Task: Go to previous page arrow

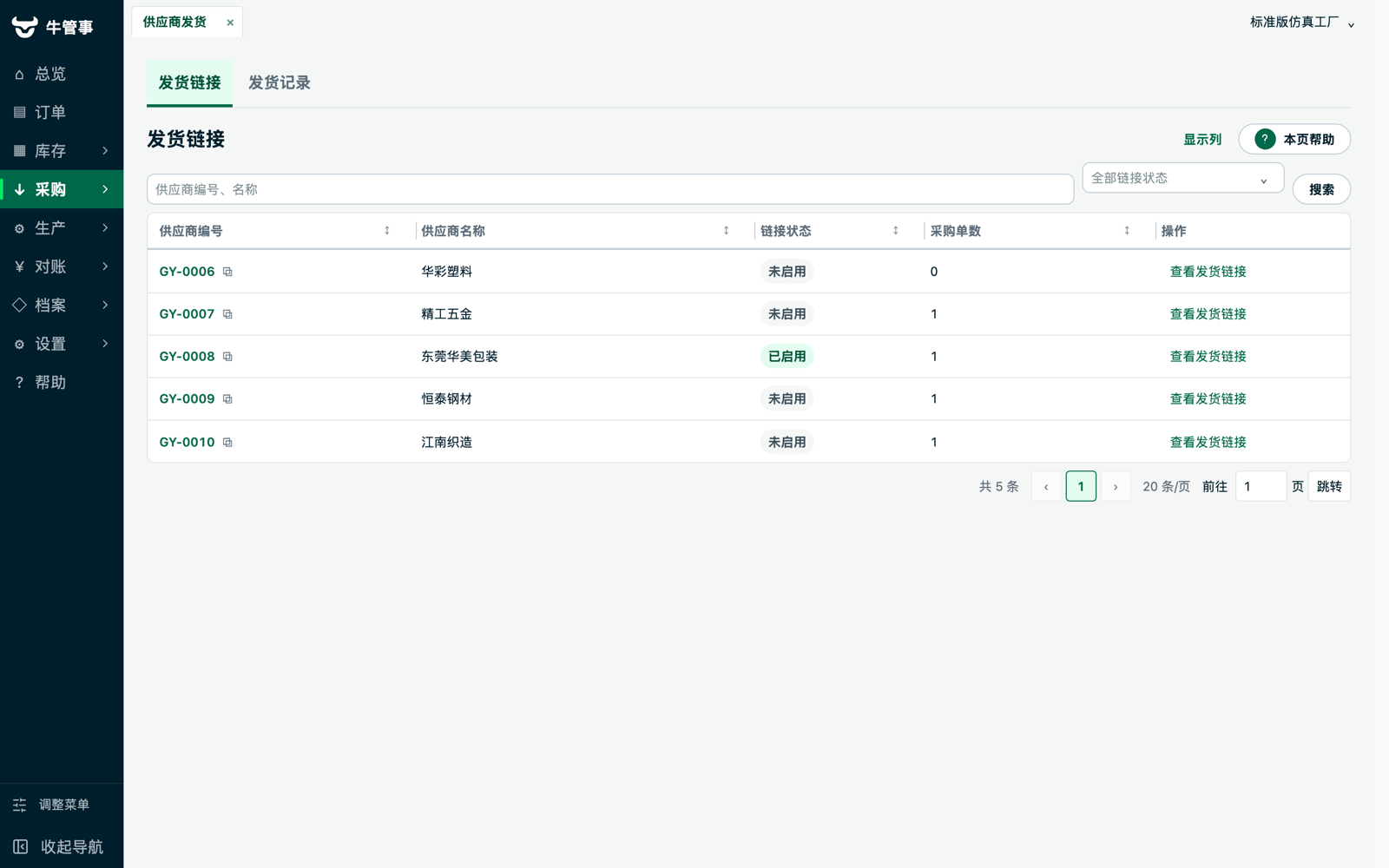Action: point(1046,486)
